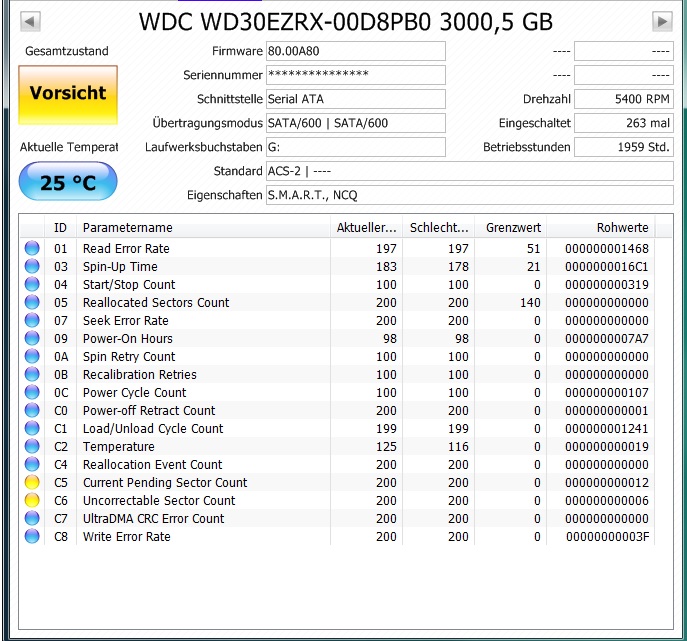Viewport: 687px width, 641px height.
Task: Go to previous disk with left arrow
Action: point(30,21)
